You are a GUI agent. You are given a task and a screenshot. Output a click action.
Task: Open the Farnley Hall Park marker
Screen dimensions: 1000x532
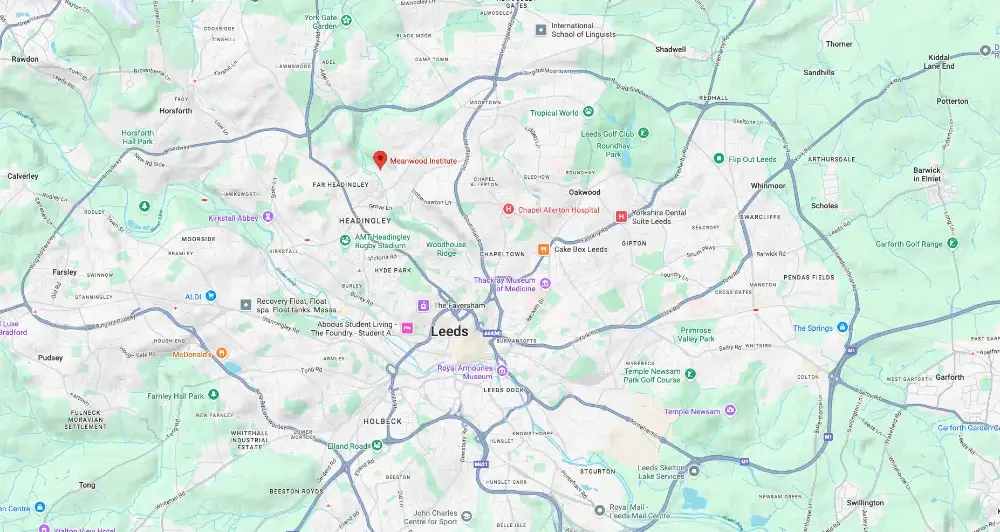(213, 395)
